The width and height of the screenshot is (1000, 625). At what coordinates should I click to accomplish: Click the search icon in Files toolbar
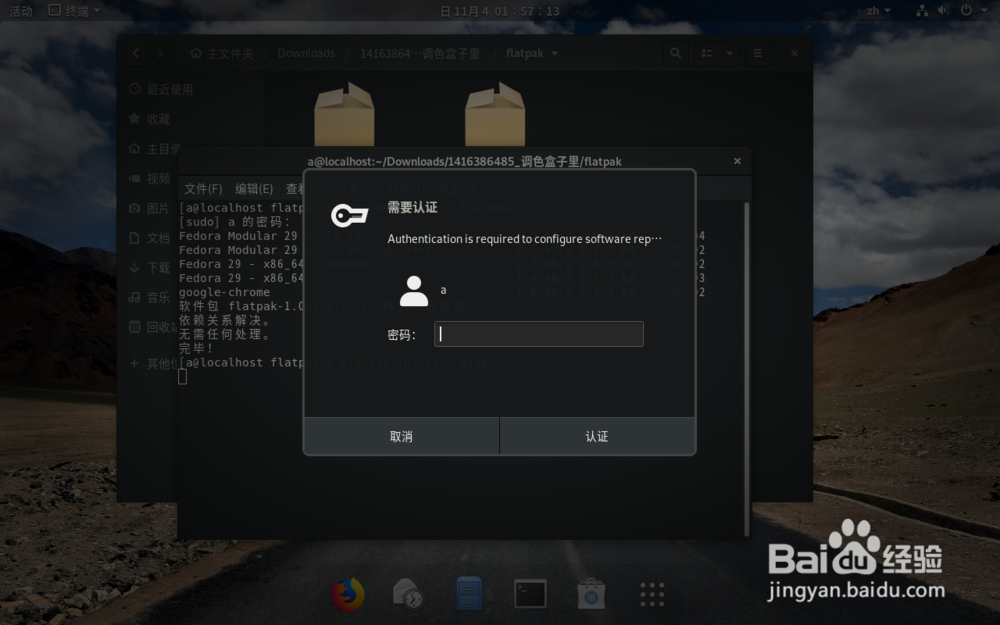(x=676, y=53)
